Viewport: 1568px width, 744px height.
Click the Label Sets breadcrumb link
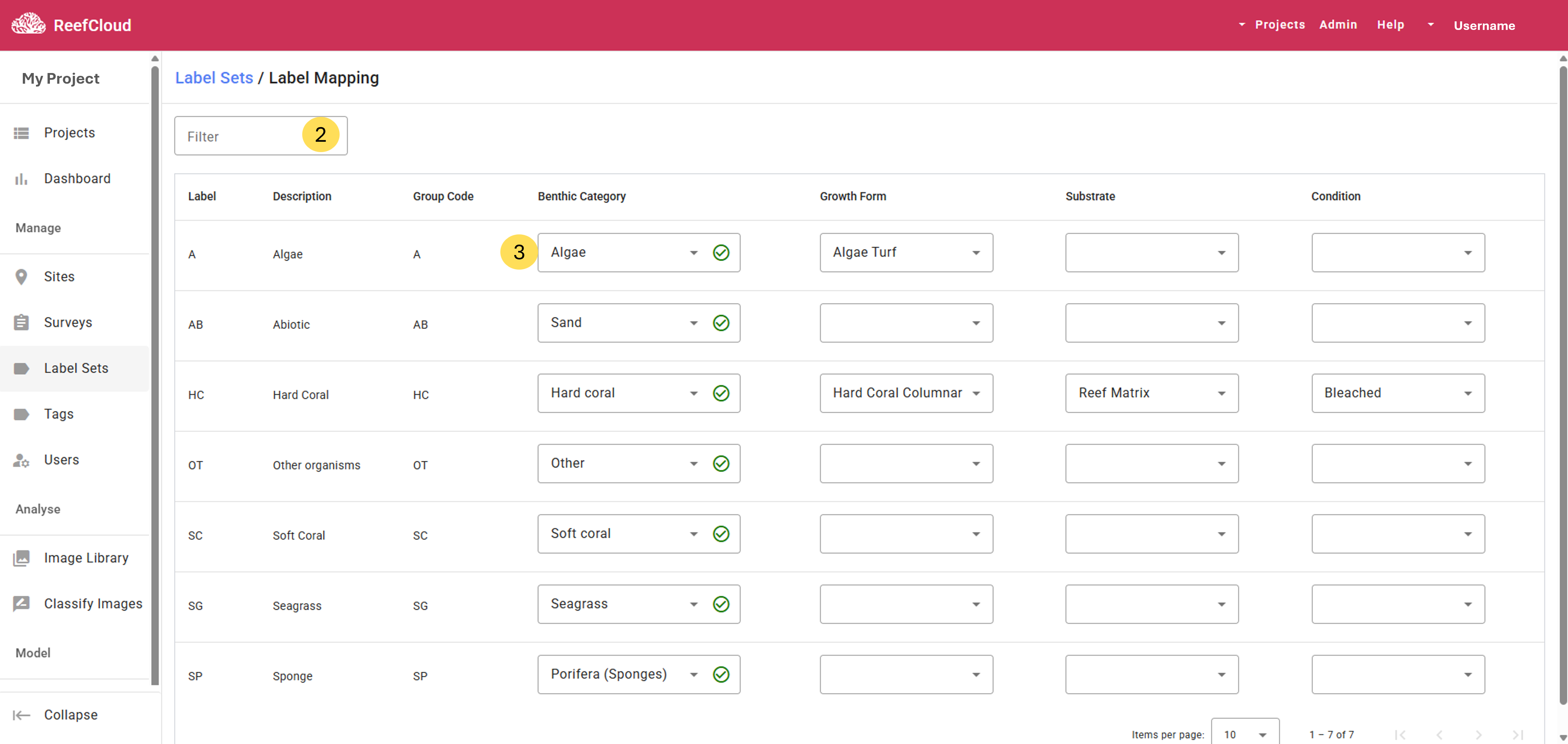(214, 78)
